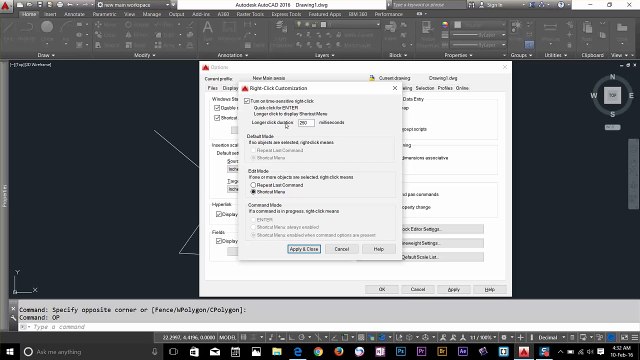Expand the Layers panel dropdown
The width and height of the screenshot is (640, 360).
[x=324, y=55]
